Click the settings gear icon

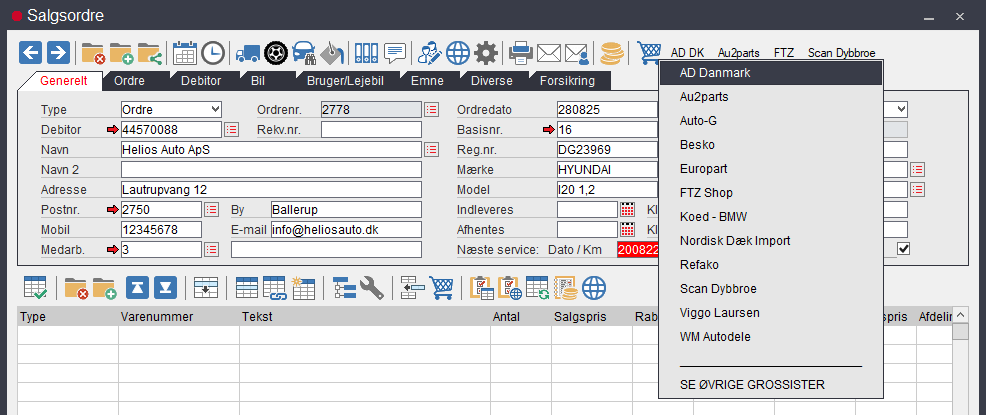click(486, 53)
